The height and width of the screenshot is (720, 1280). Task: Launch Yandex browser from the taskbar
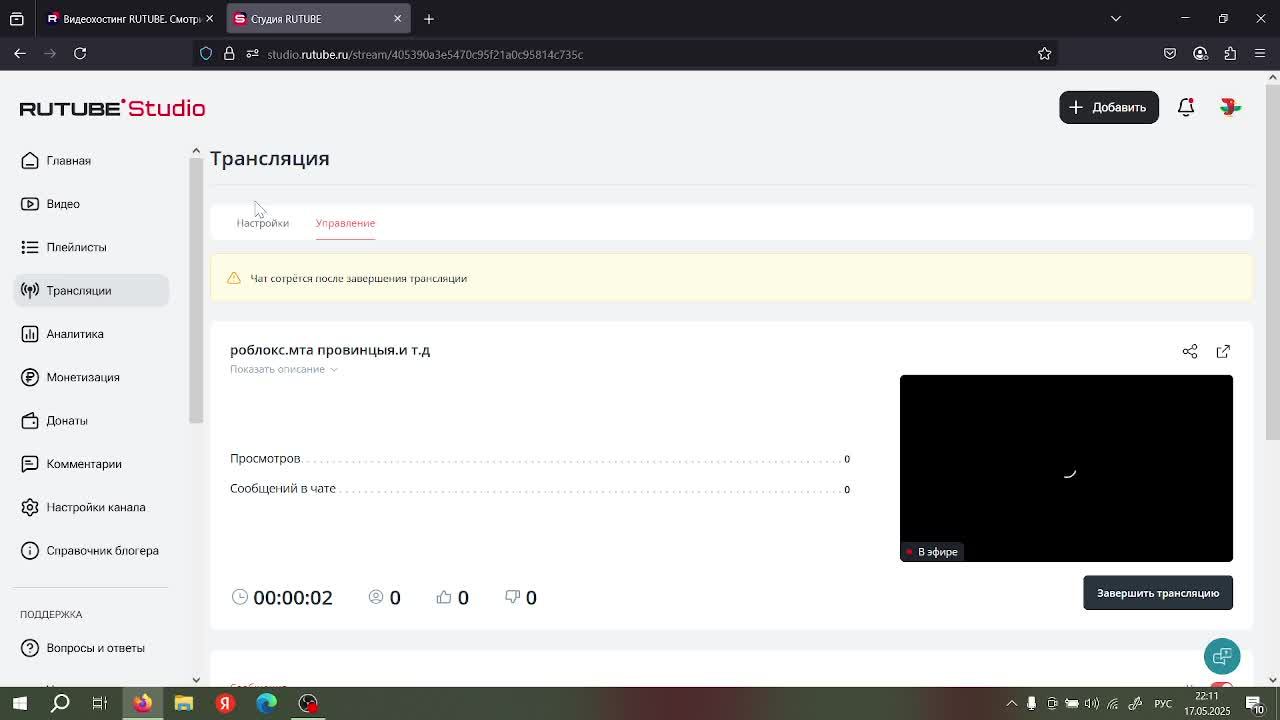(x=225, y=704)
